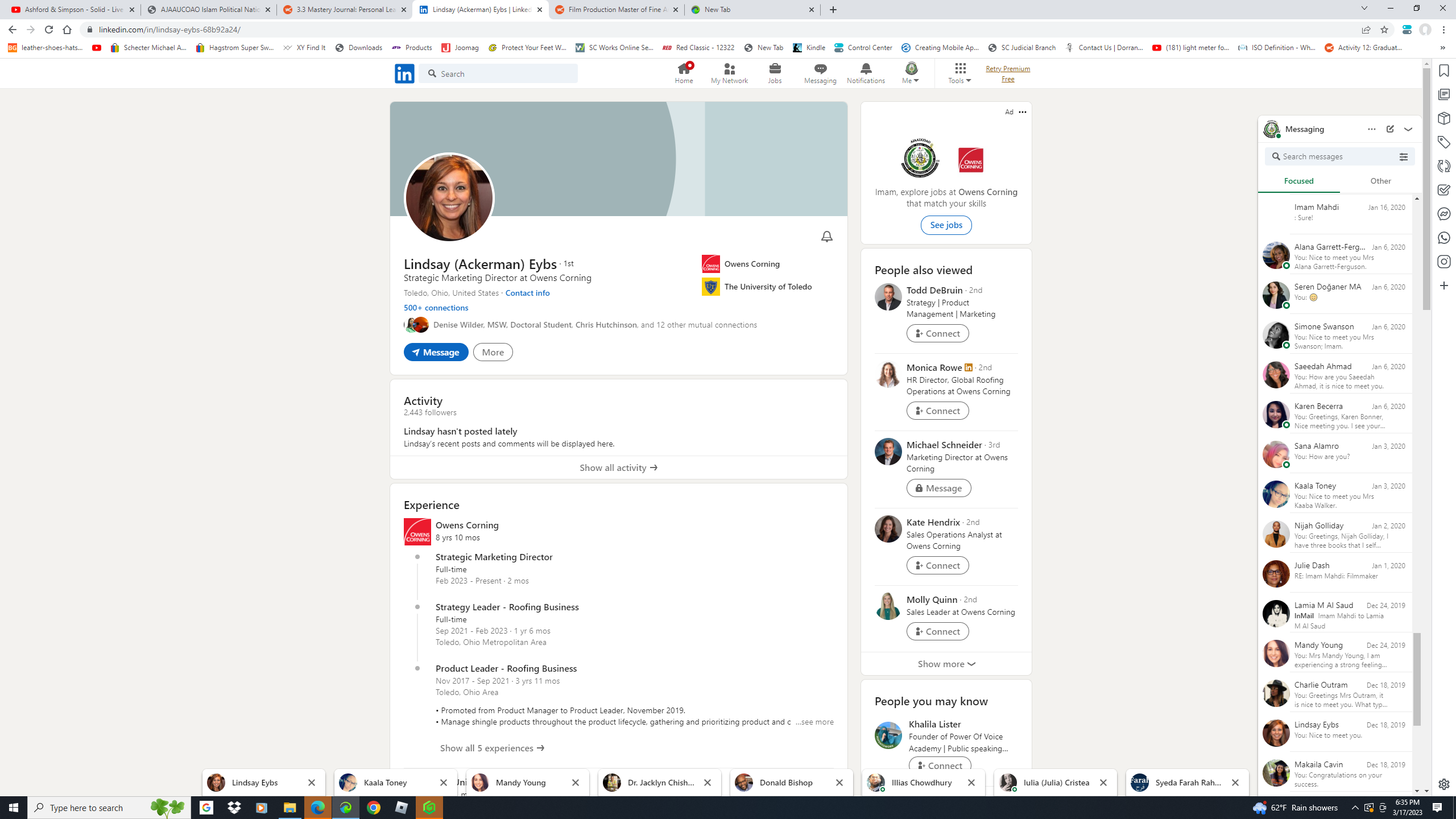Click the messaging list scrollbar
Screen dimensions: 1456x819
pyautogui.click(x=1416, y=680)
